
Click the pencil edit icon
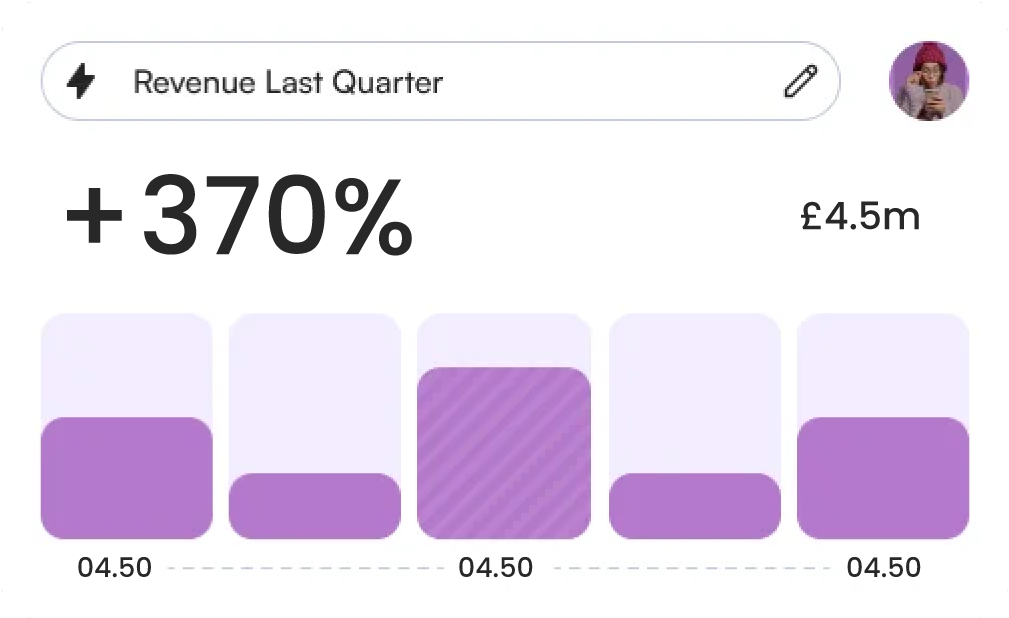click(x=800, y=82)
